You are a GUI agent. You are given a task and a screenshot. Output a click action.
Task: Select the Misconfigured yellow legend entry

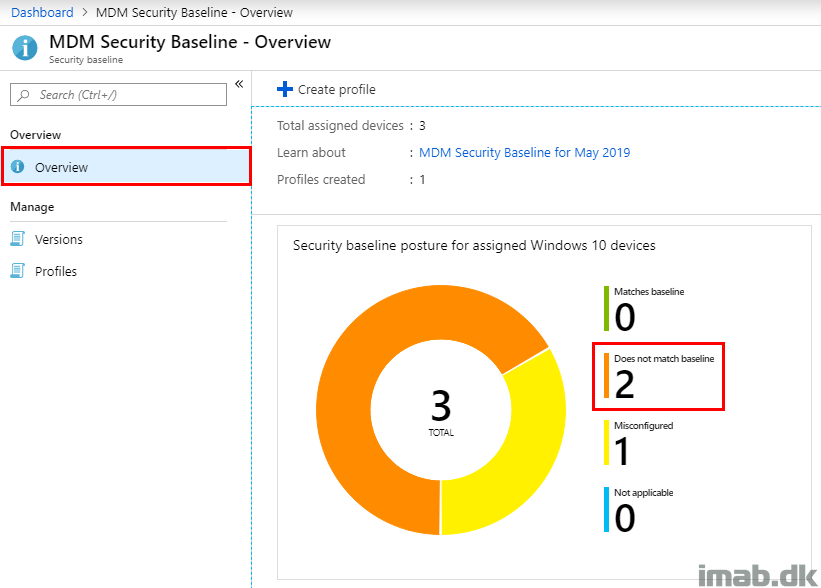639,443
